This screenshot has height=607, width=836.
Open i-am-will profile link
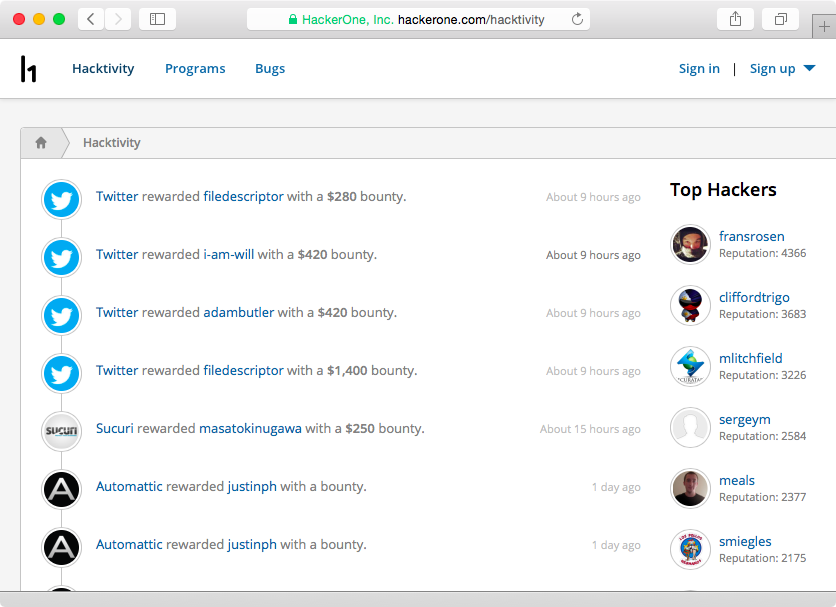click(229, 254)
